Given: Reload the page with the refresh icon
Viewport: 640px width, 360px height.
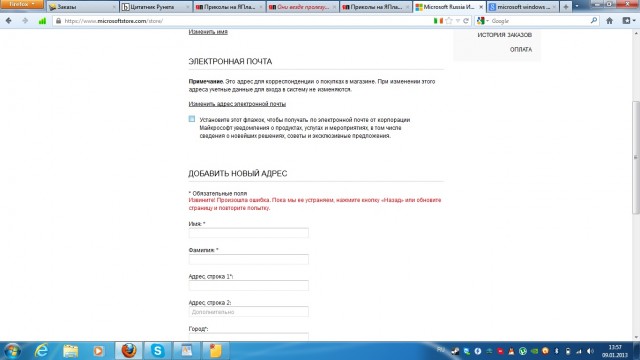Looking at the screenshot, I should 466,21.
